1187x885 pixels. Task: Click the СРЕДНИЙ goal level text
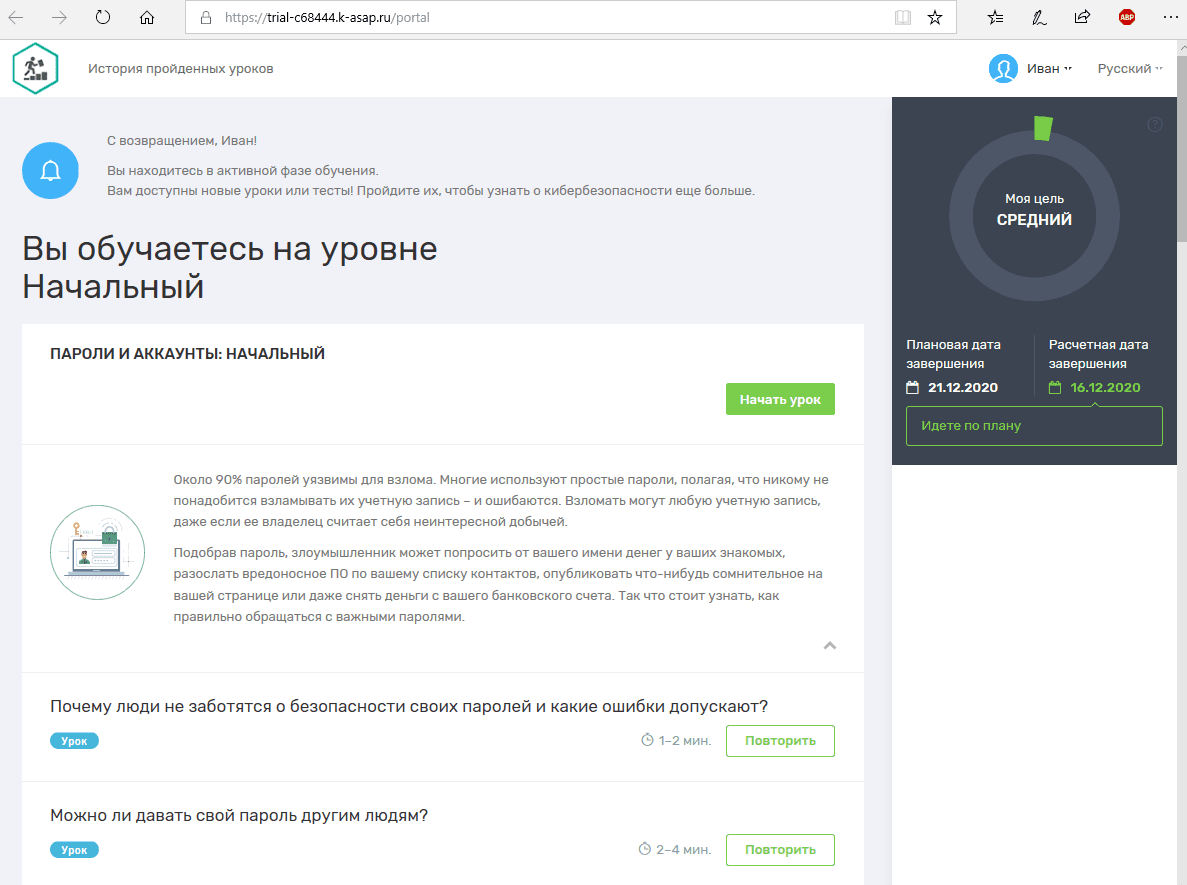tap(1034, 220)
